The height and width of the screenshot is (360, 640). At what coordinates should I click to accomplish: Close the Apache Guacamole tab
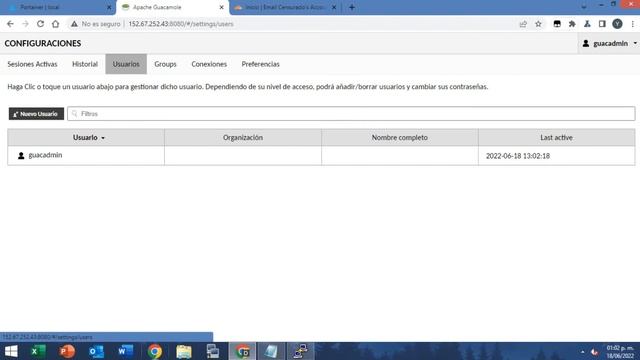click(222, 7)
